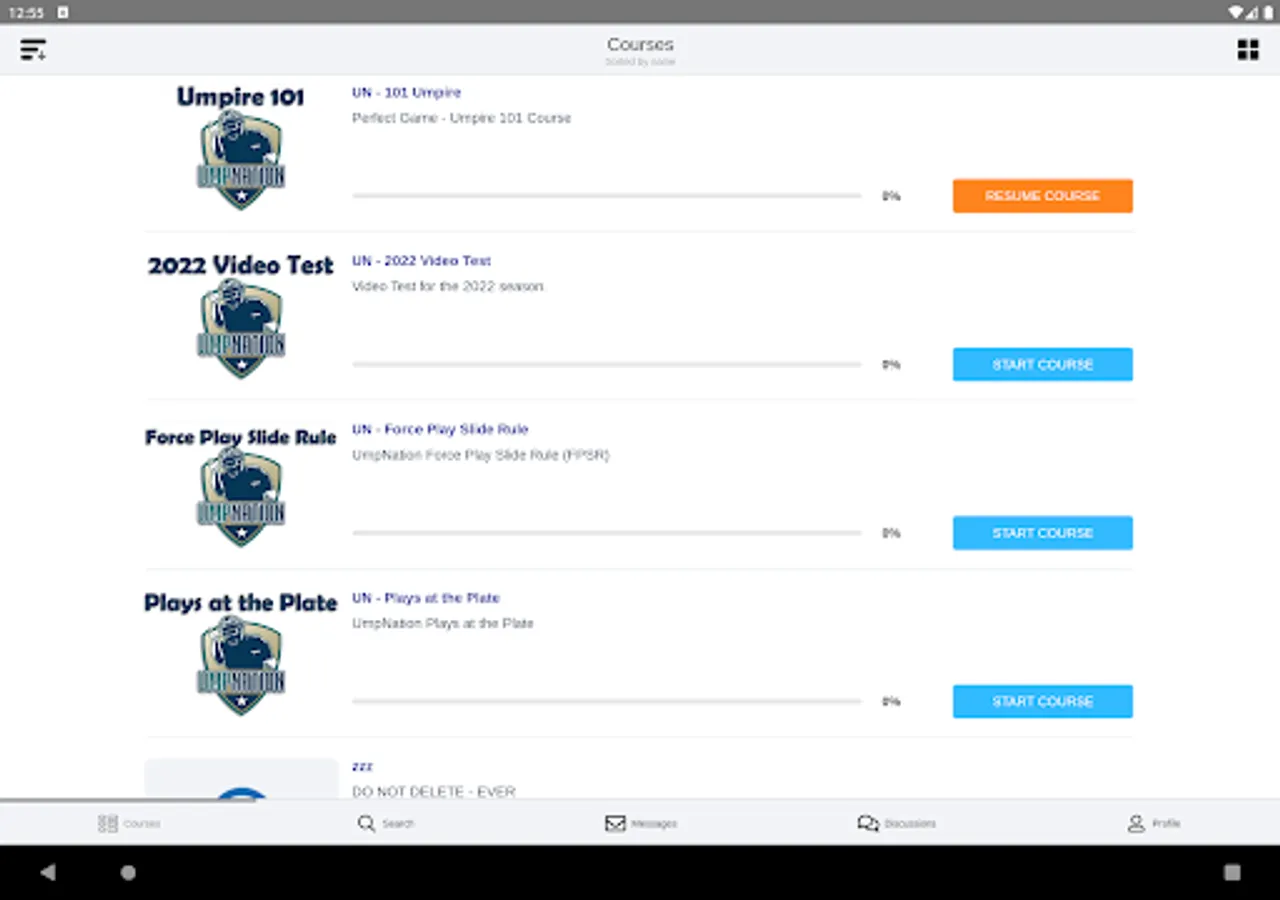Tap the Android recent apps button

pyautogui.click(x=1232, y=872)
